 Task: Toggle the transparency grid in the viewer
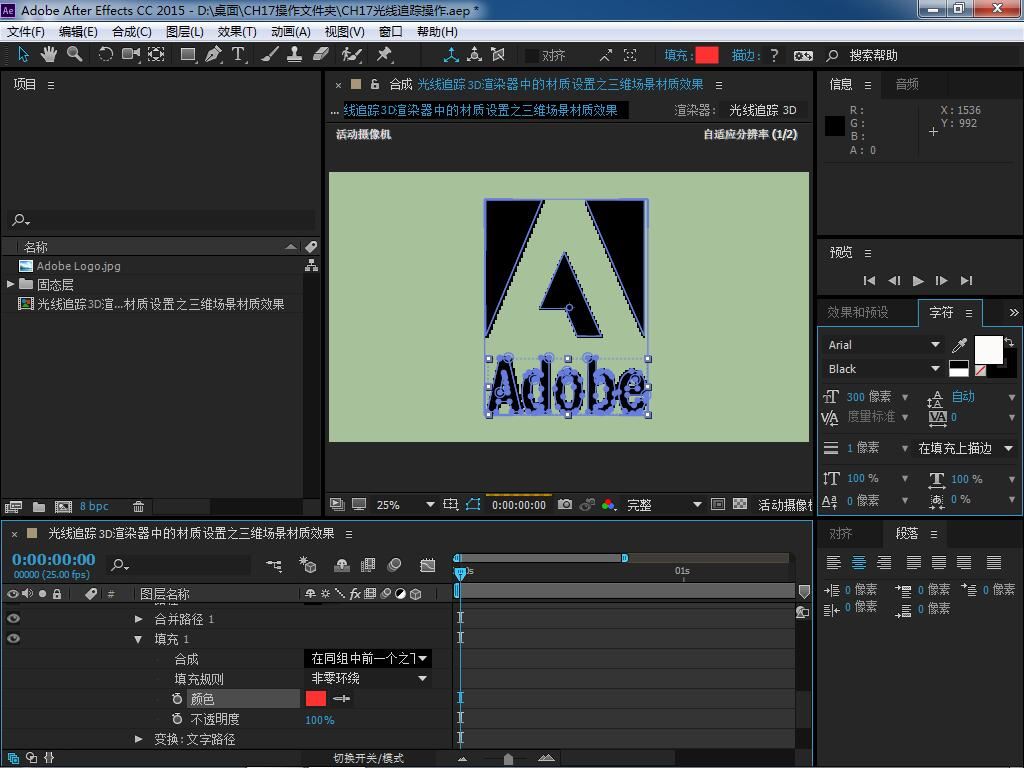[x=740, y=504]
